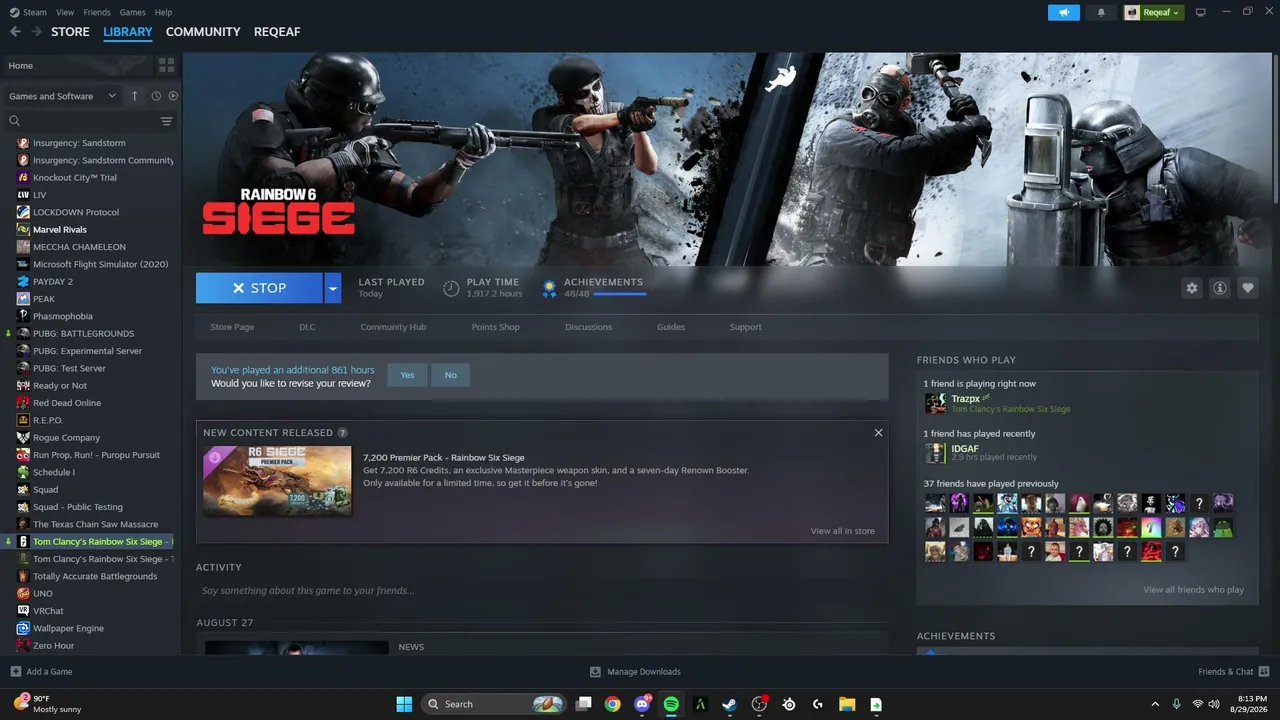Image resolution: width=1280 pixels, height=720 pixels.
Task: Click the back navigation arrow
Action: coord(15,32)
